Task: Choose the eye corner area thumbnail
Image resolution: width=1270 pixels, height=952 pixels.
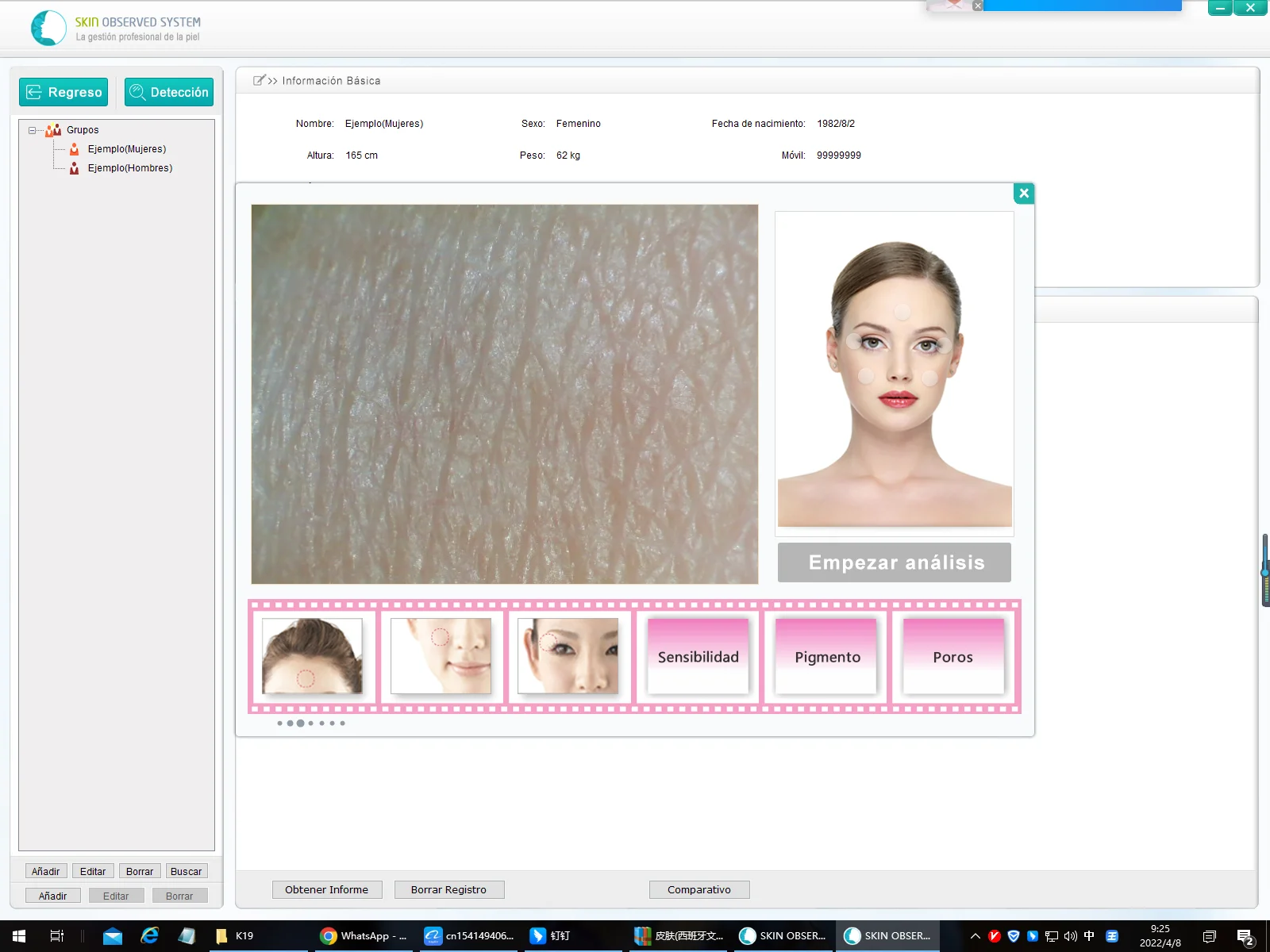Action: pyautogui.click(x=568, y=656)
